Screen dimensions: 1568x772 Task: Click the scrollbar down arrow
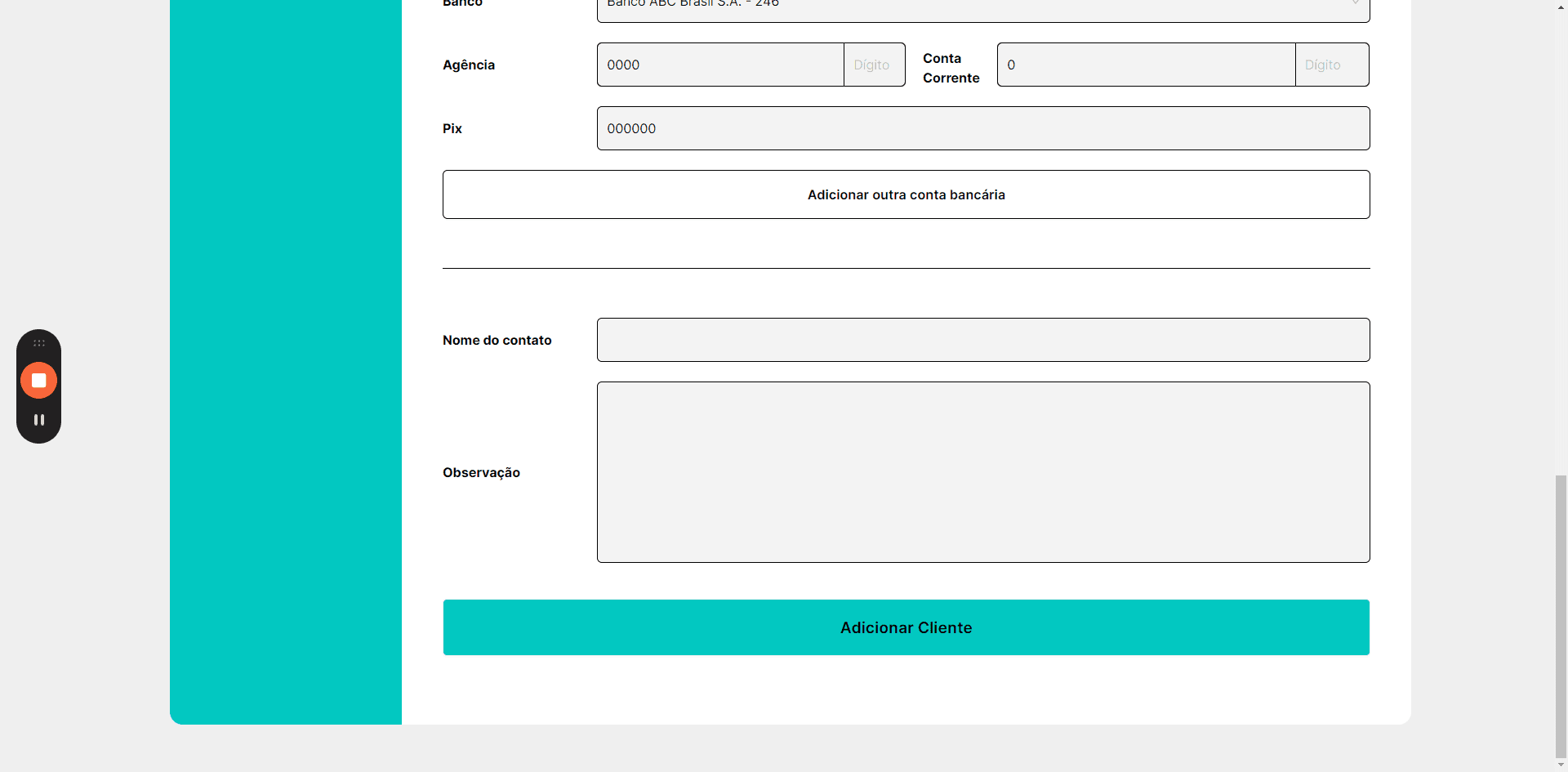pyautogui.click(x=1561, y=765)
